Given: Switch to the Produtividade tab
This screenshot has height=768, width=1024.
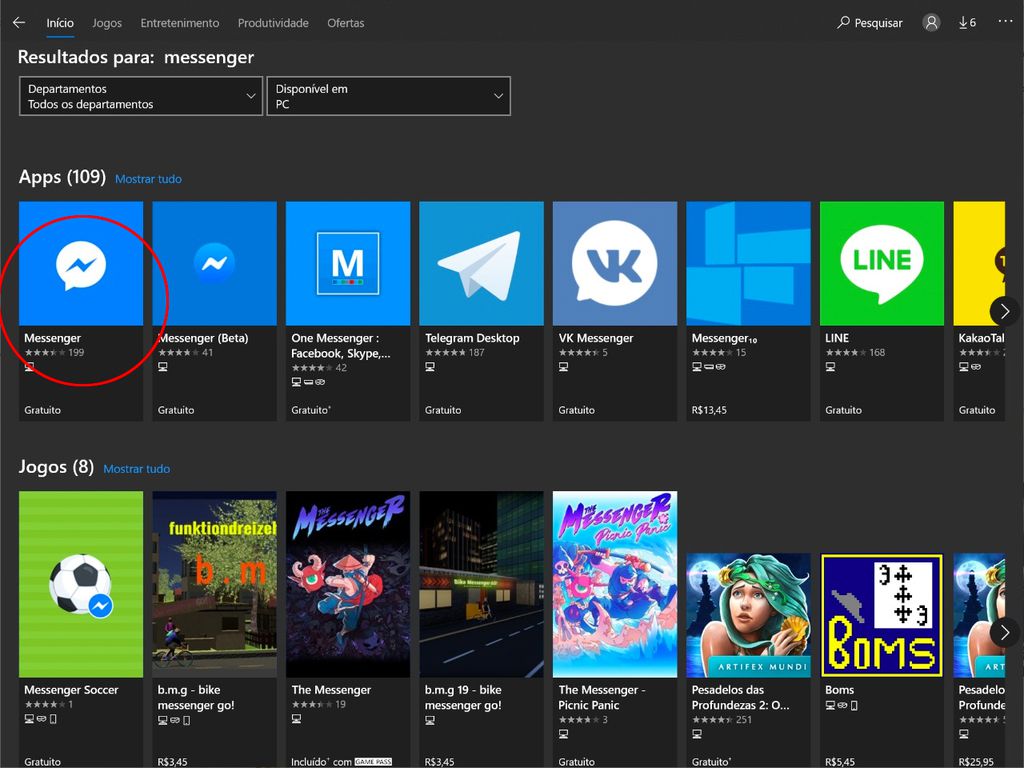Looking at the screenshot, I should coord(273,23).
